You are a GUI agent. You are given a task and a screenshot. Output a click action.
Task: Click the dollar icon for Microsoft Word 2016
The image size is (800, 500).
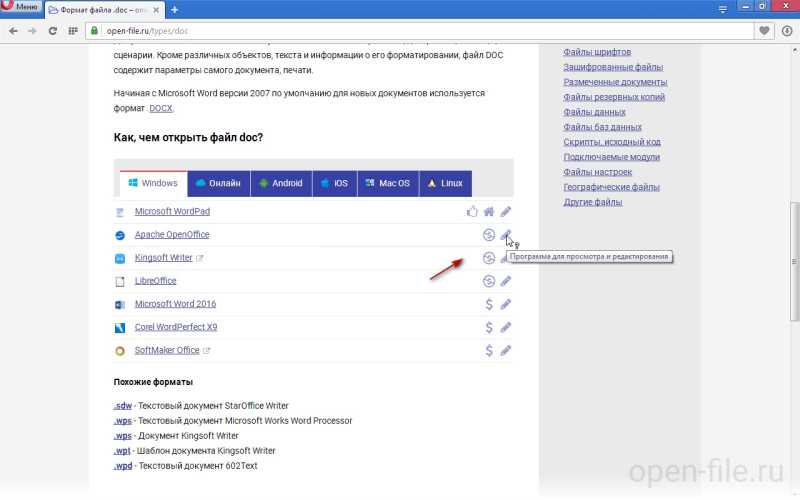tap(489, 305)
